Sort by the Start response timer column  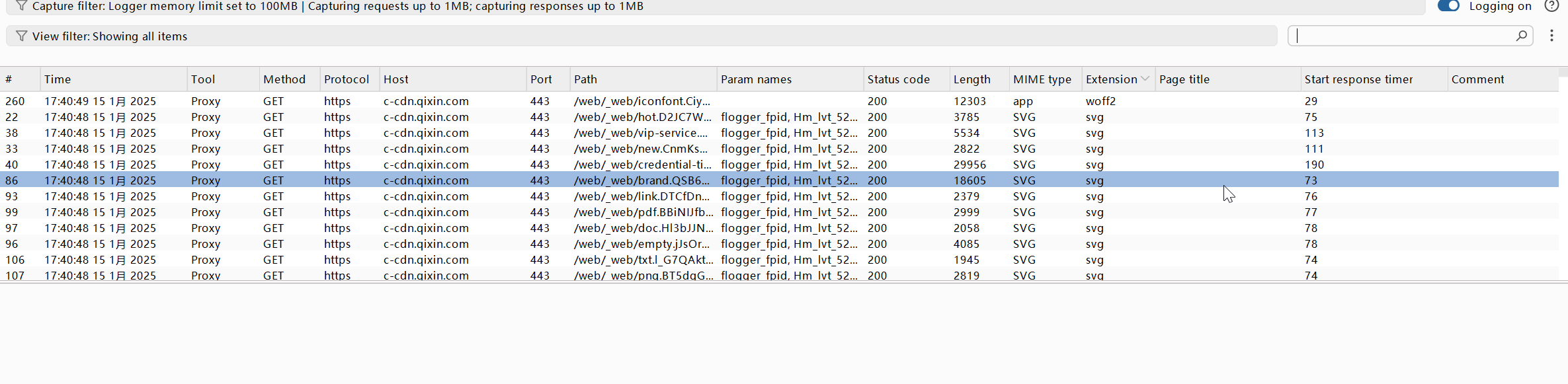tap(1358, 79)
